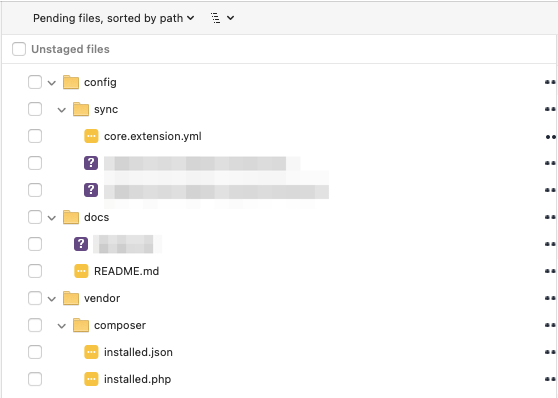Select the installed.php file entry
Screen dimensions: 558x398
[x=137, y=379]
